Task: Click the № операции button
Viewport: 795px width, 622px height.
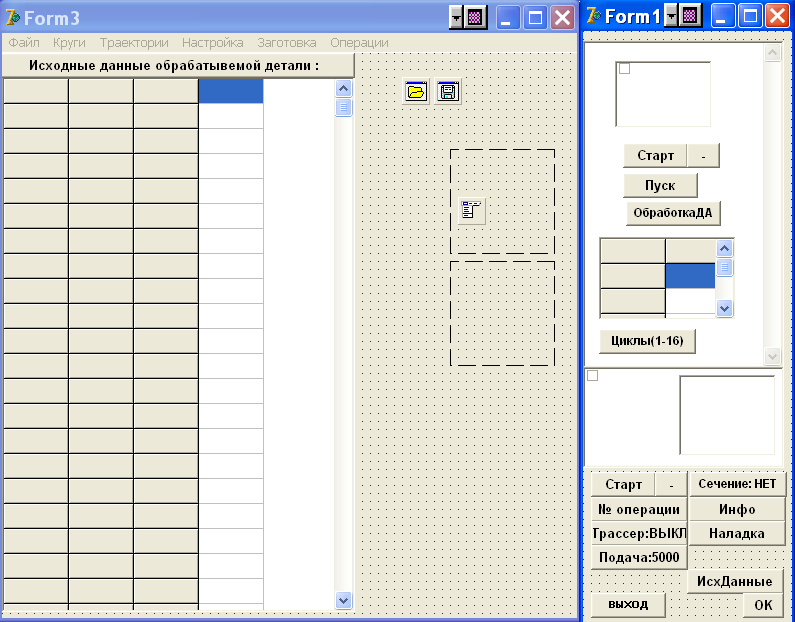Action: [x=639, y=509]
